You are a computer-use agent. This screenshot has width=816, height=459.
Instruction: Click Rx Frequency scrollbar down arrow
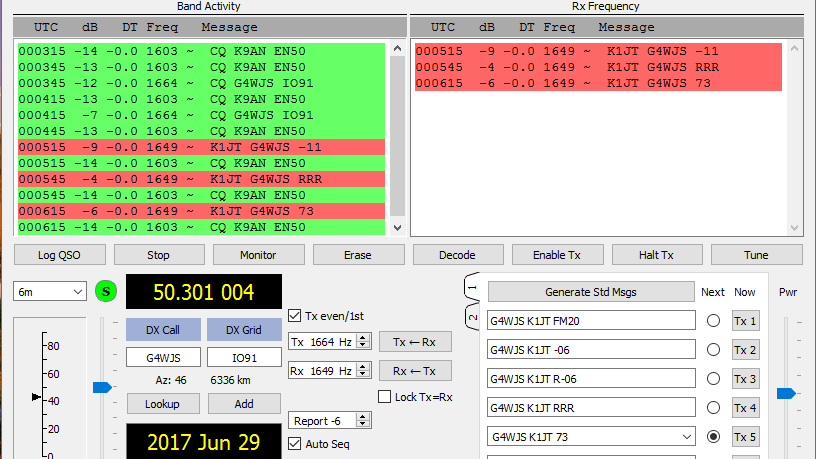[794, 227]
